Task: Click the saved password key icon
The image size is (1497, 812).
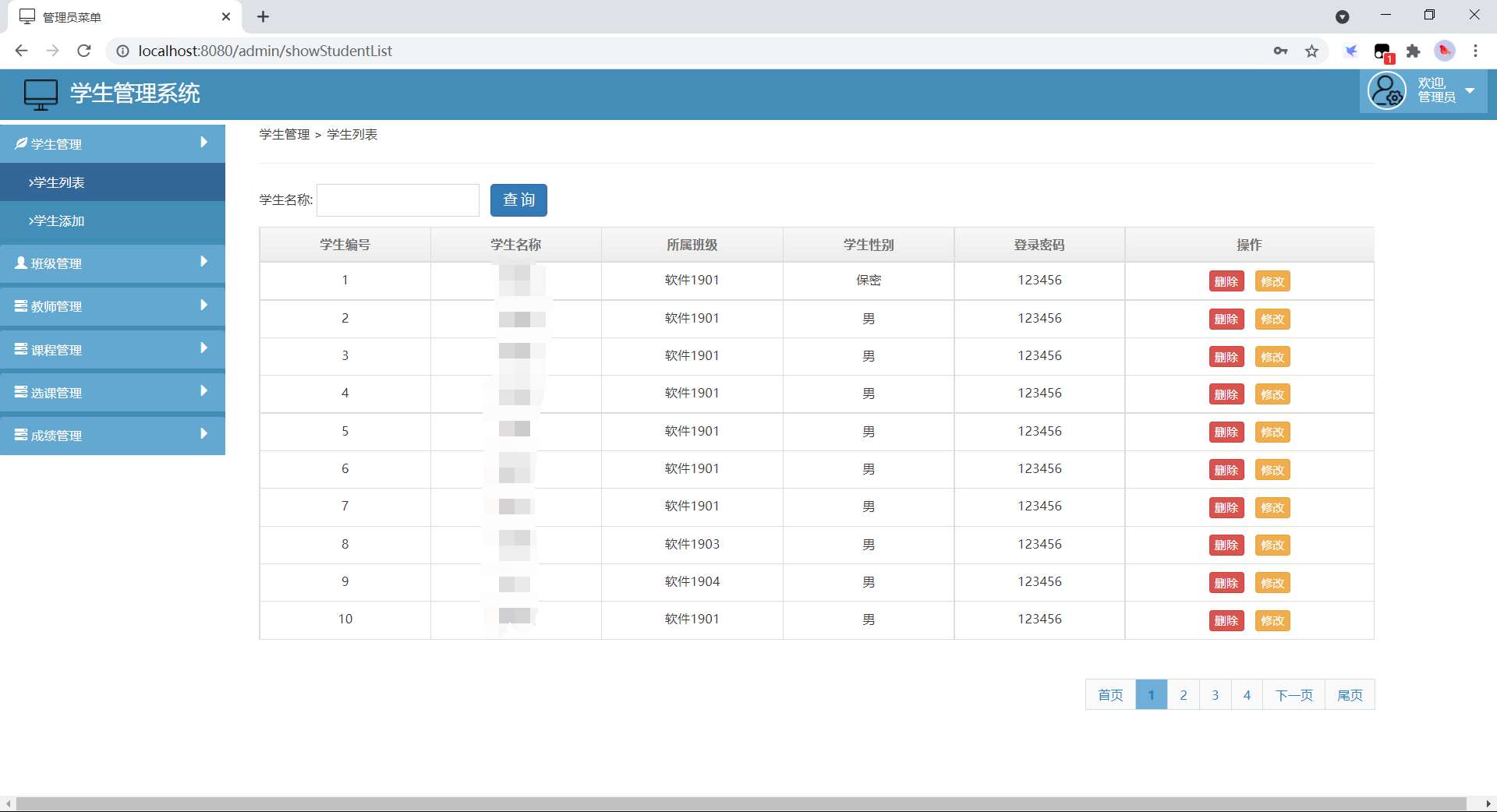Action: click(1280, 51)
